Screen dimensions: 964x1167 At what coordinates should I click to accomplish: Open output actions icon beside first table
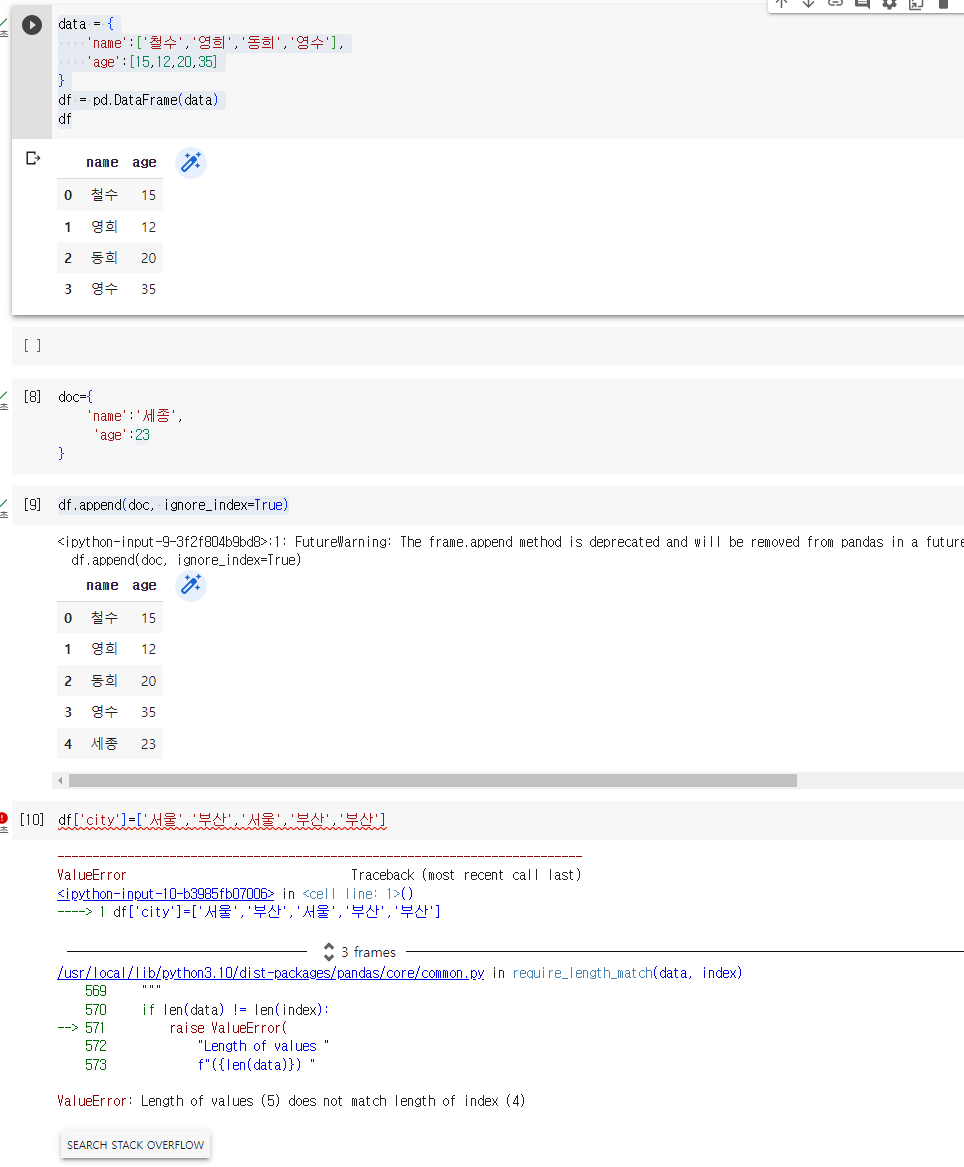tap(33, 158)
